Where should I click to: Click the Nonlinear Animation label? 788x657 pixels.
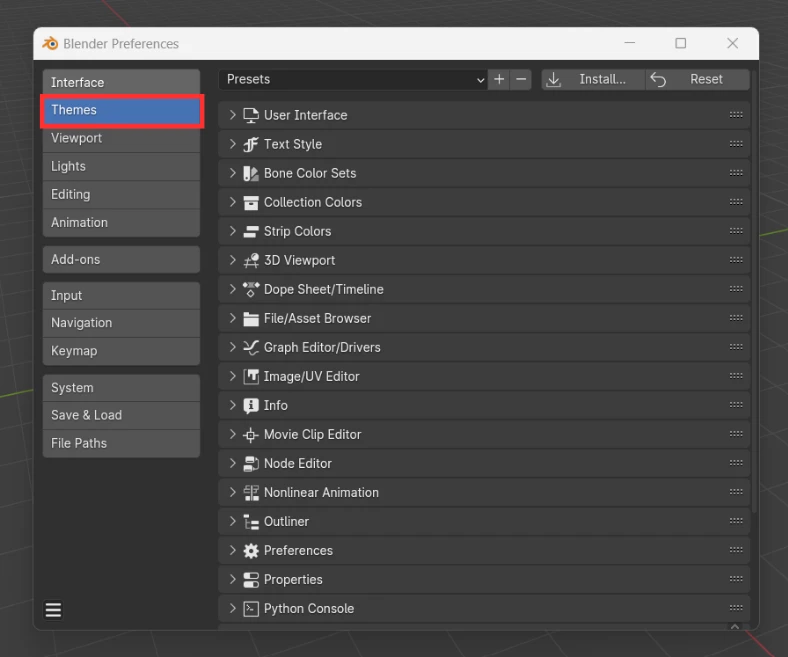[x=321, y=493]
